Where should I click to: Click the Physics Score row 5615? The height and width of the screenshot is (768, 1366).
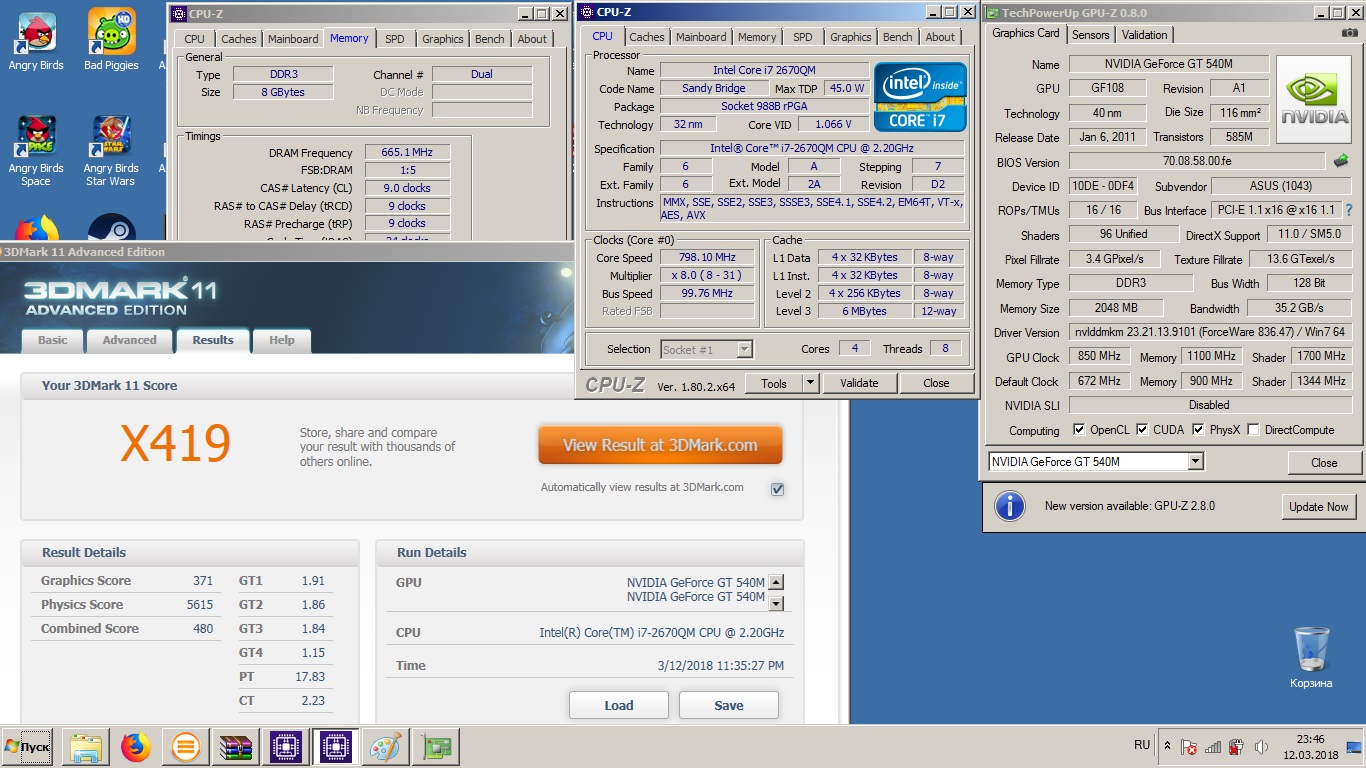pyautogui.click(x=127, y=605)
